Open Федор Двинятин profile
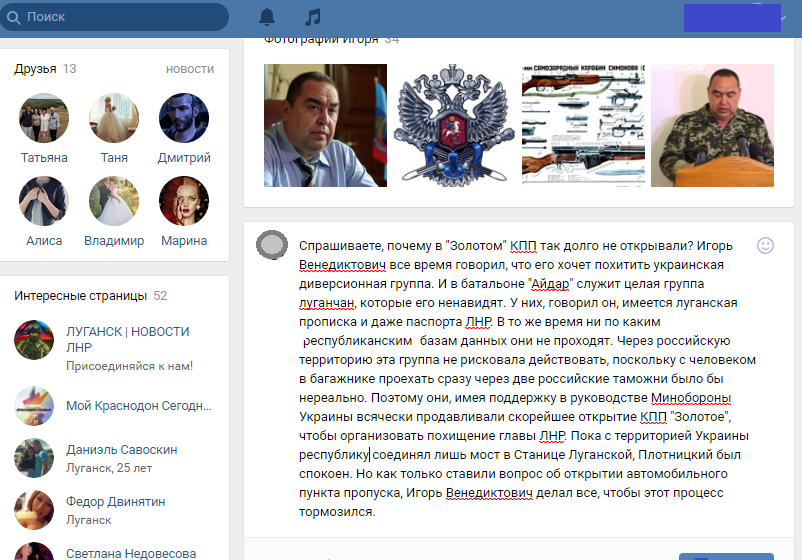This screenshot has height=560, width=802. (x=116, y=502)
